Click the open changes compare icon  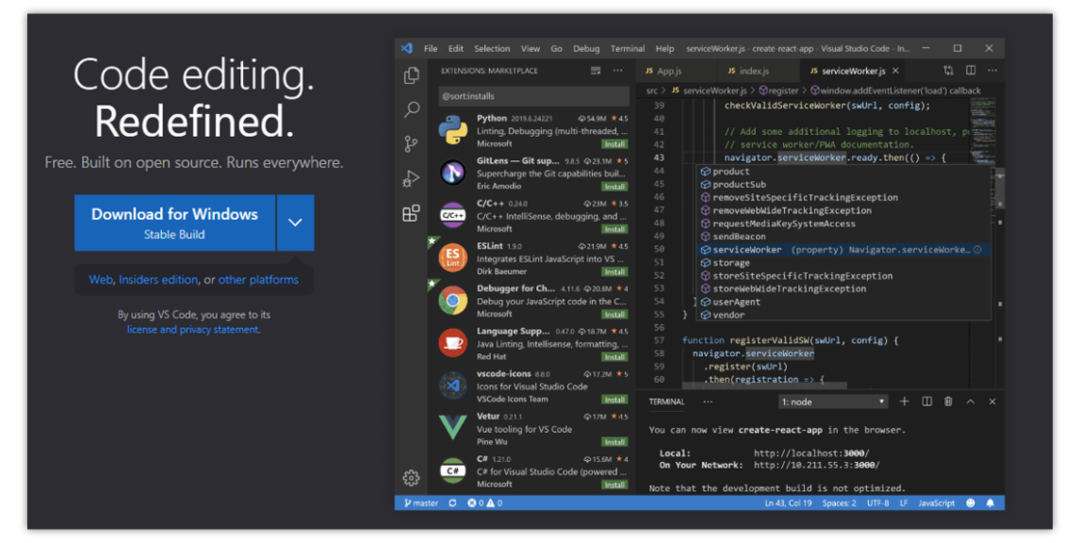point(948,70)
